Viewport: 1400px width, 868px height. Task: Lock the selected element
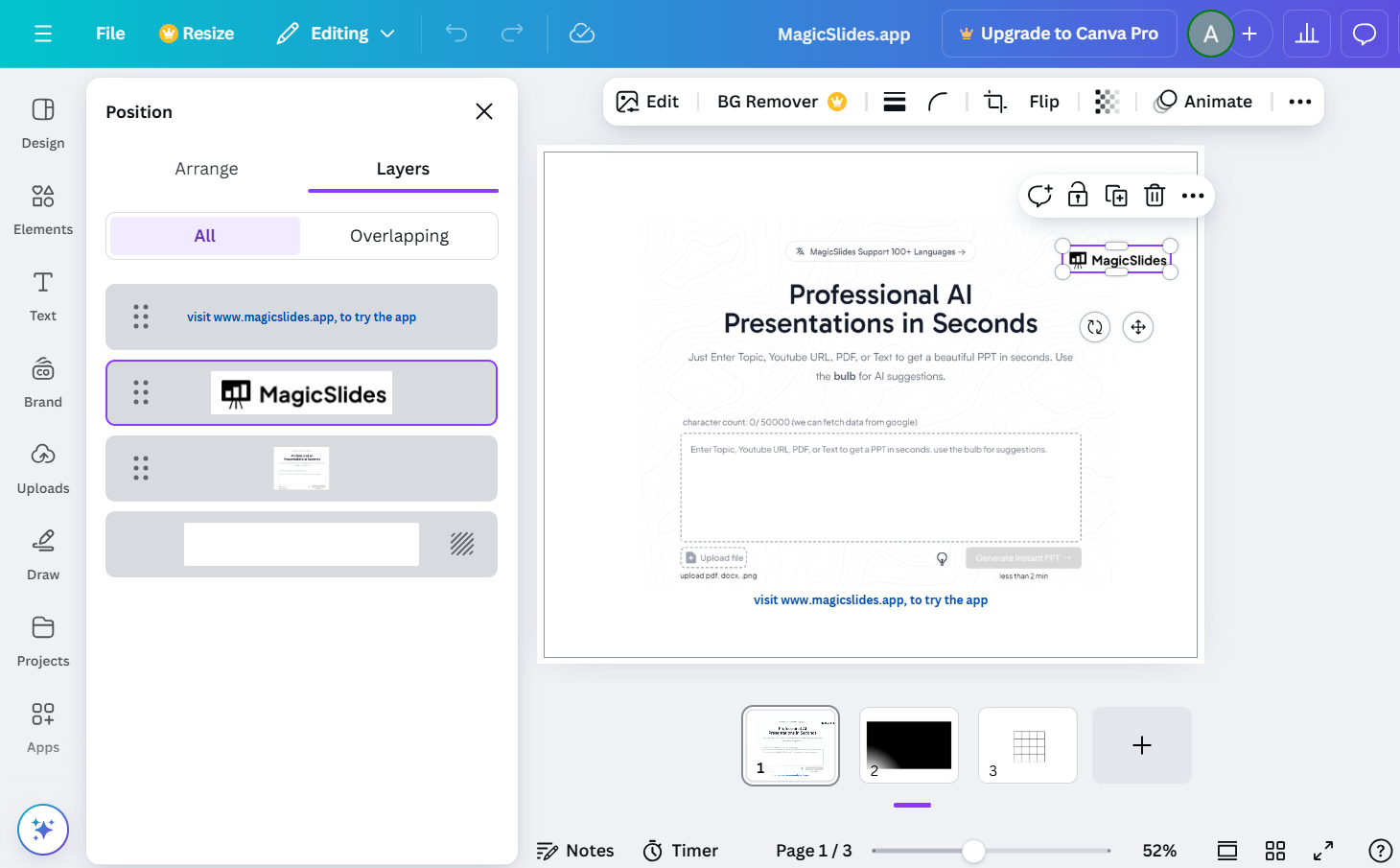(x=1078, y=196)
